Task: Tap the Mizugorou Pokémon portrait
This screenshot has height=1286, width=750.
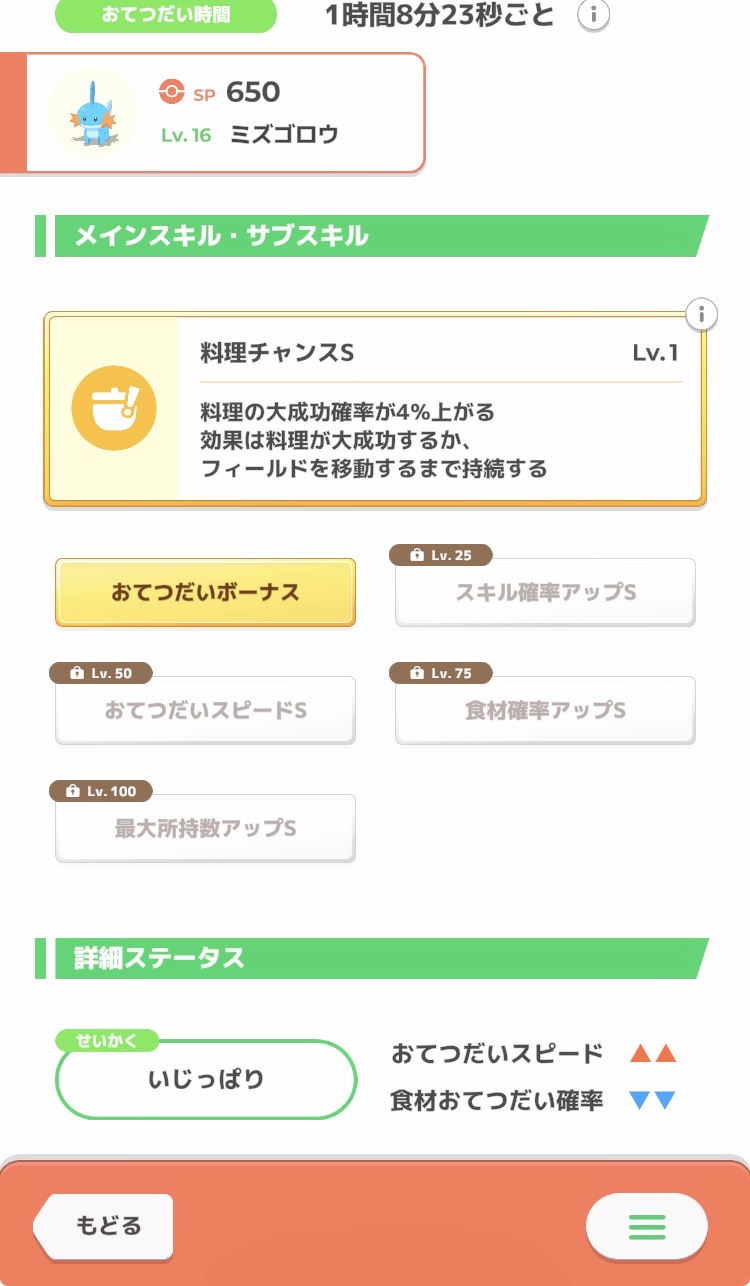Action: click(x=93, y=112)
